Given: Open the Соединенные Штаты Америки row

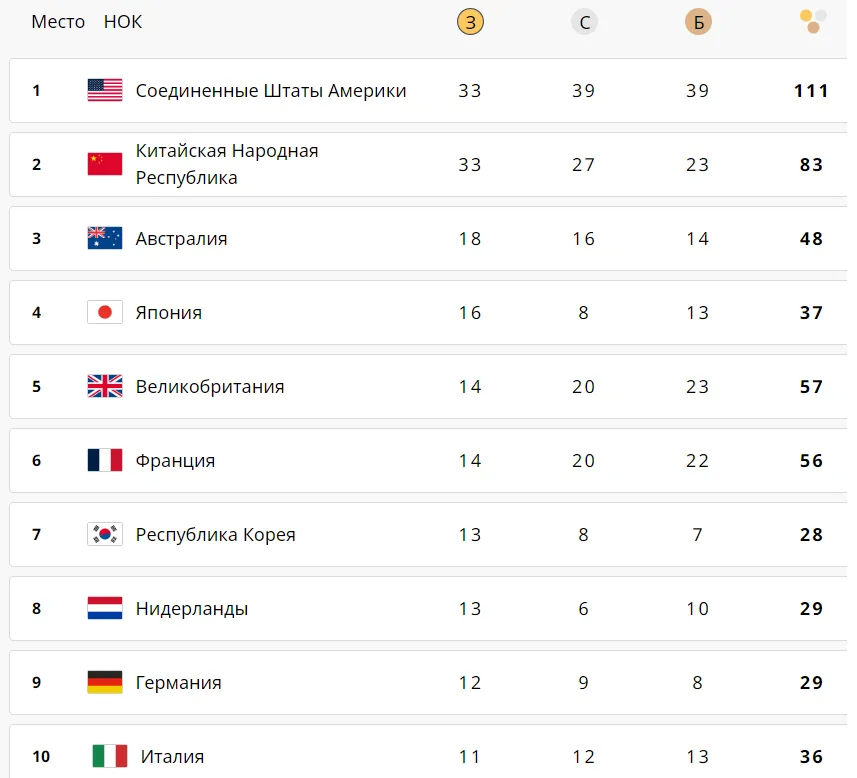Looking at the screenshot, I should [428, 90].
